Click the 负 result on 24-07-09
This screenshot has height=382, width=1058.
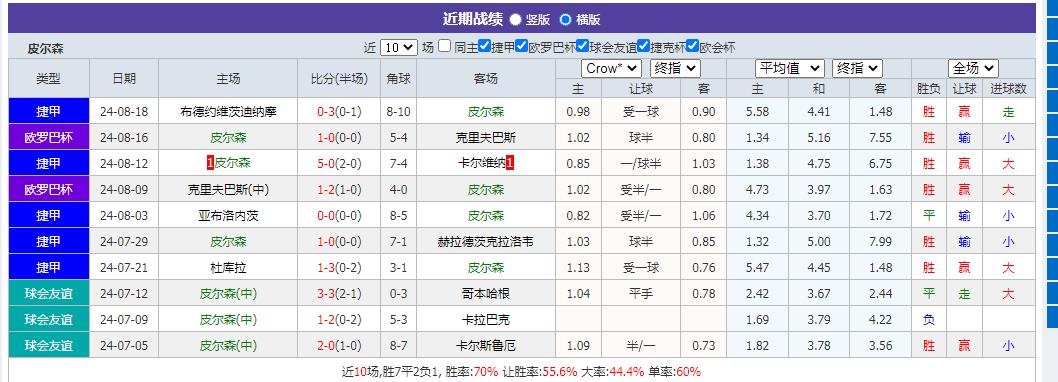pos(929,320)
